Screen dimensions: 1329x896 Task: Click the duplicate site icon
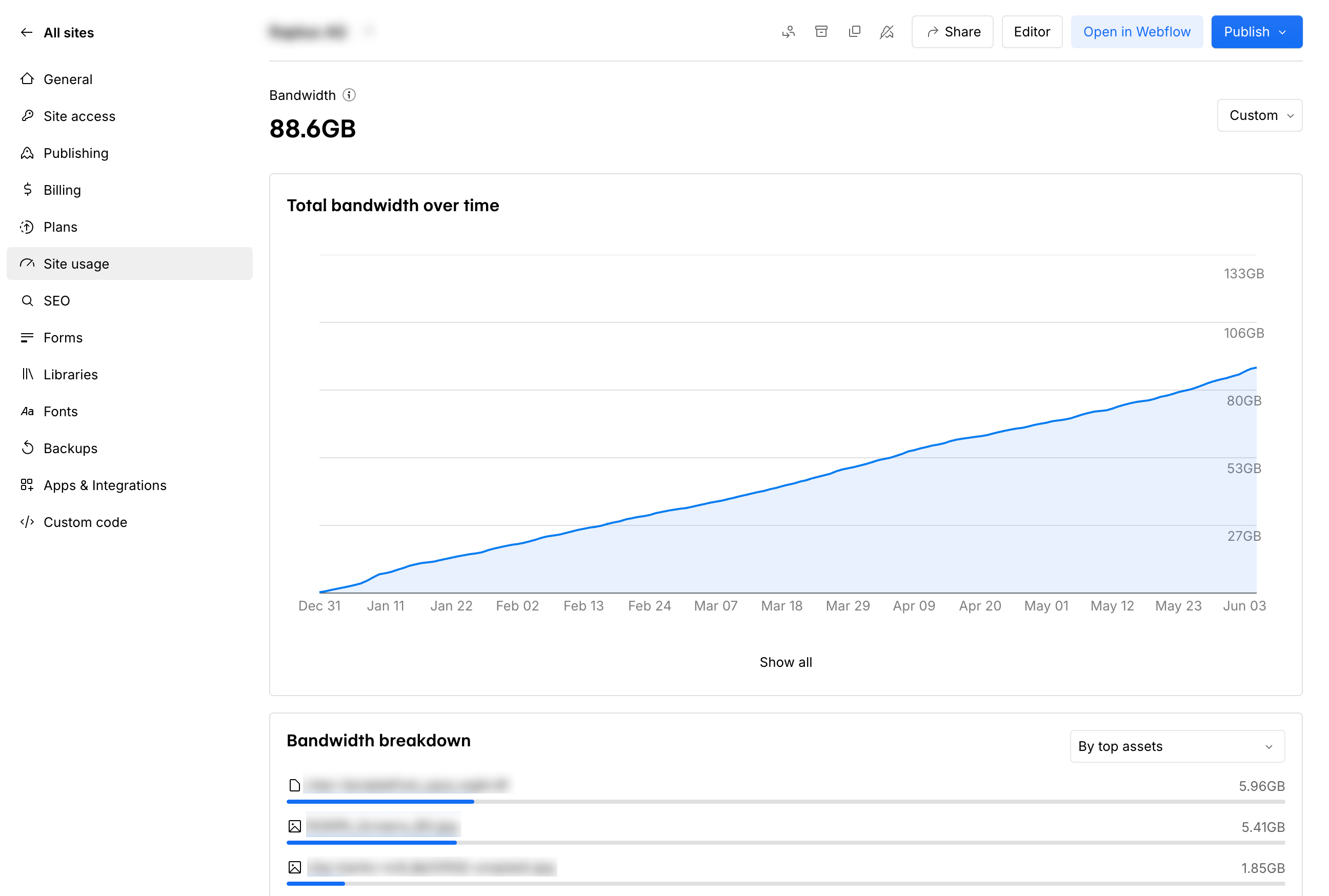(x=854, y=32)
